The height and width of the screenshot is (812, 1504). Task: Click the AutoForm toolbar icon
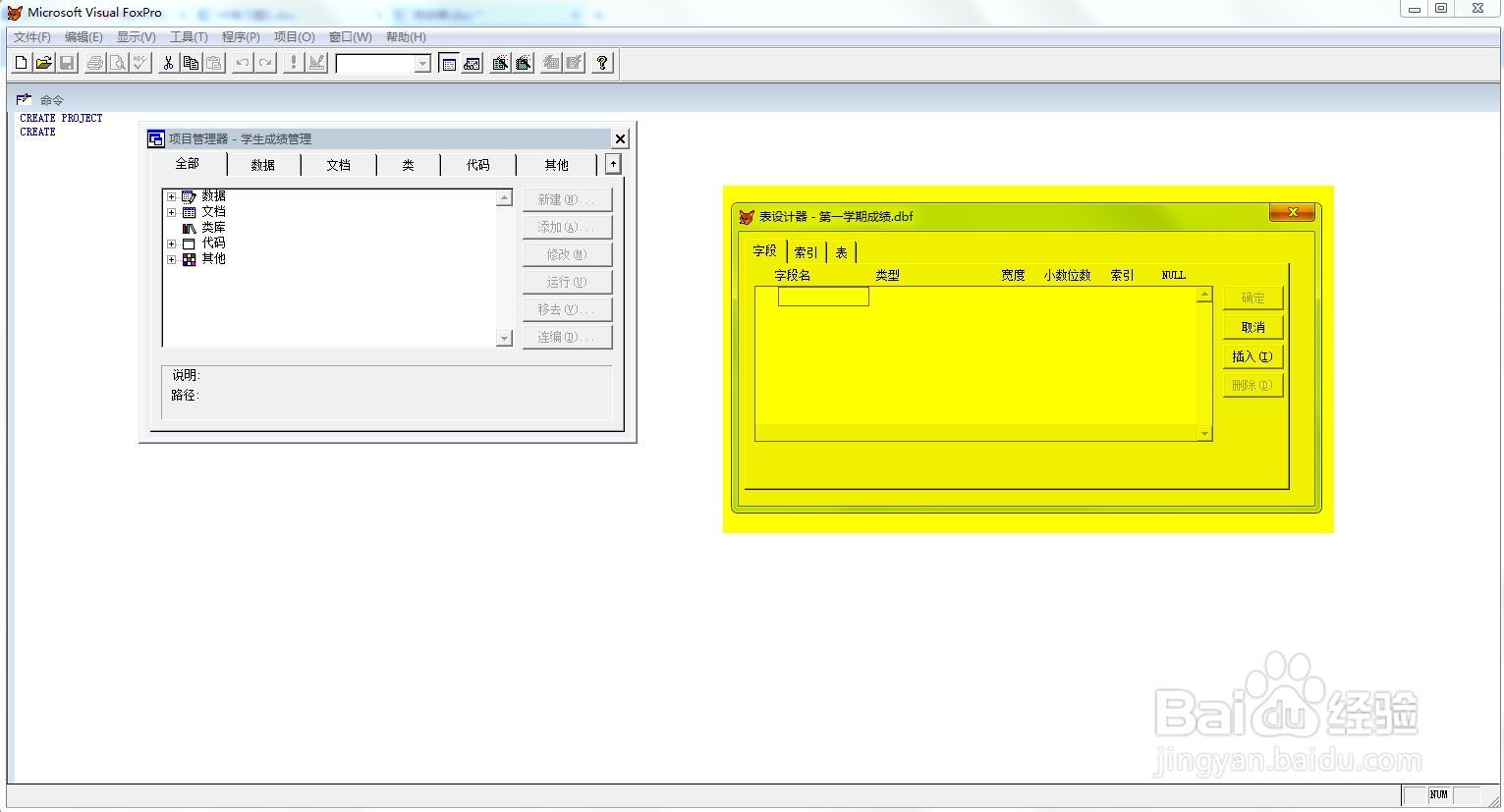pos(551,63)
